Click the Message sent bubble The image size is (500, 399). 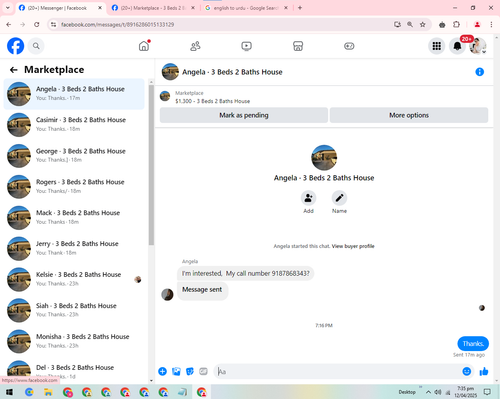click(x=202, y=290)
